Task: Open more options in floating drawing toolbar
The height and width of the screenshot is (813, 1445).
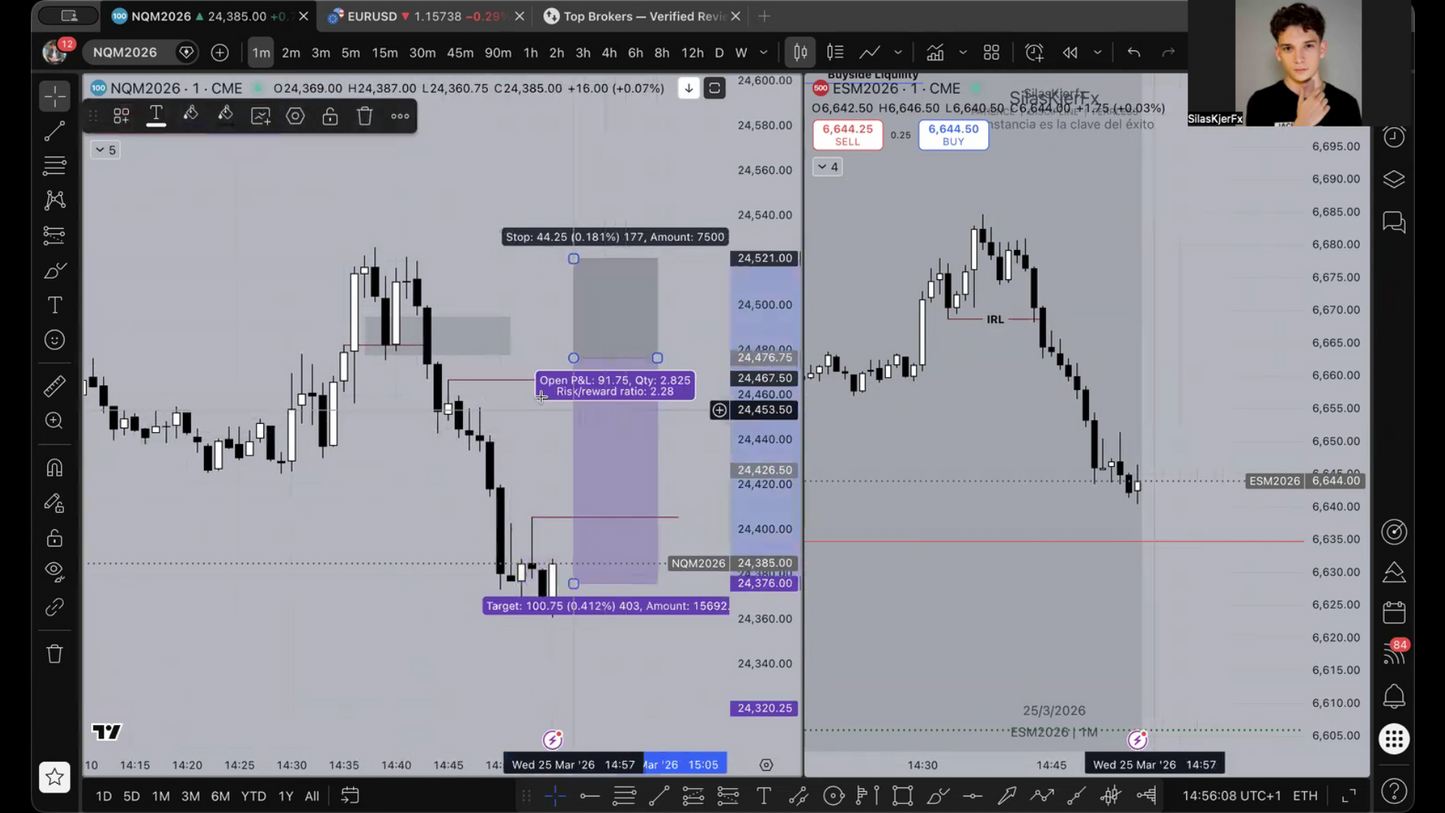Action: 400,116
